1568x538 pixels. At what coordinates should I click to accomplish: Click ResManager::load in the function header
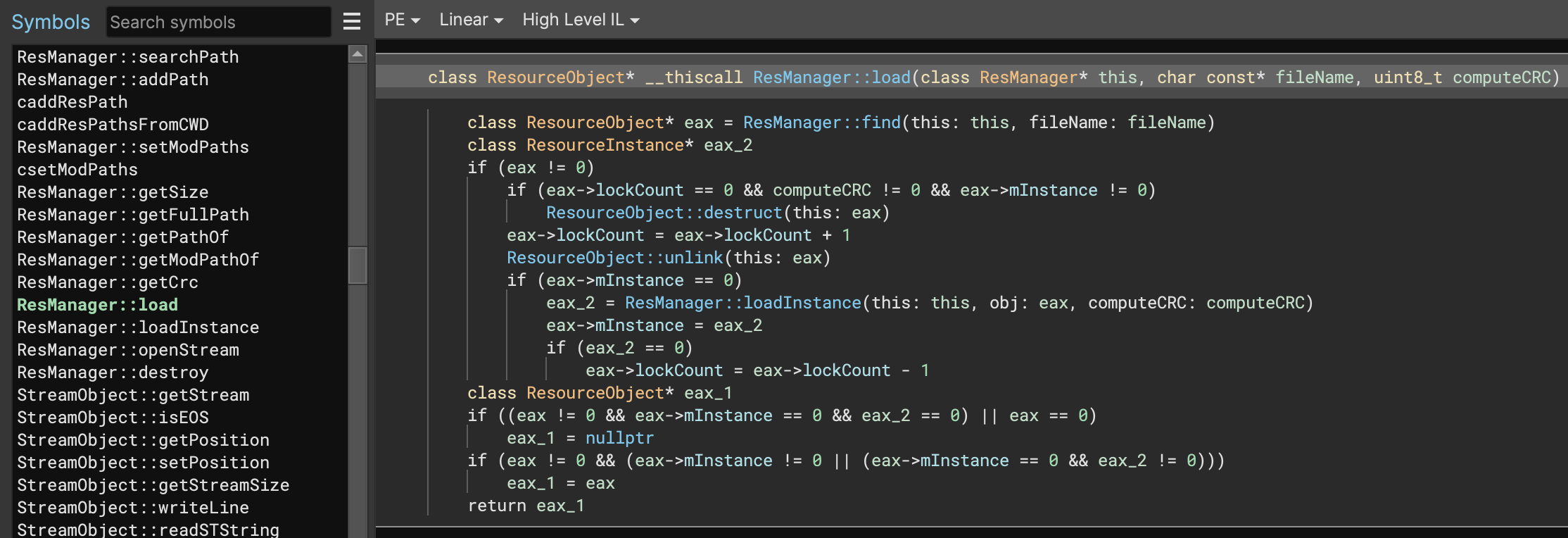[831, 77]
